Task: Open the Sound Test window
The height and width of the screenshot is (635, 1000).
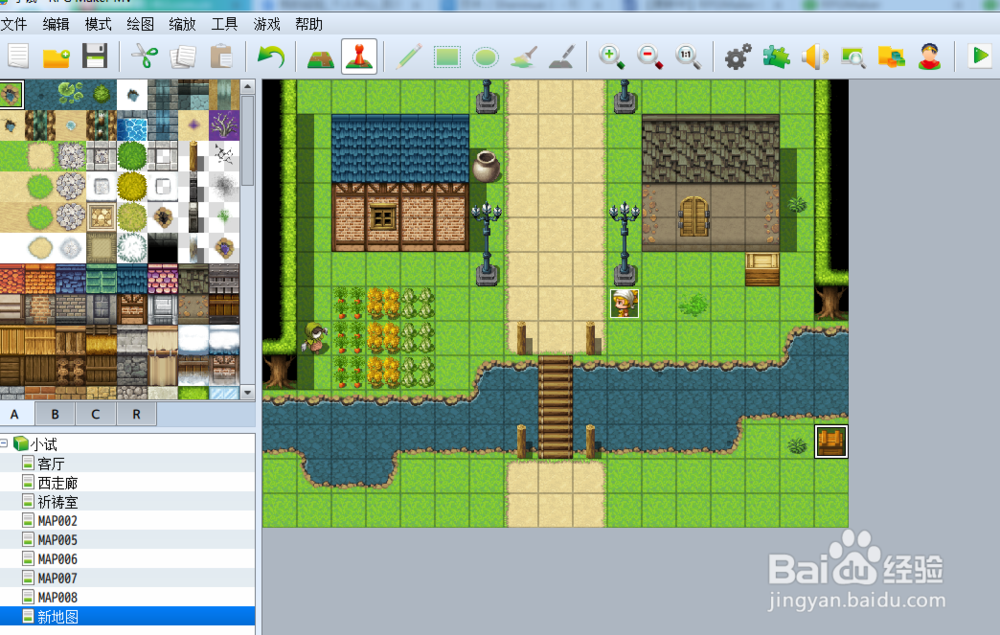Action: (x=816, y=57)
